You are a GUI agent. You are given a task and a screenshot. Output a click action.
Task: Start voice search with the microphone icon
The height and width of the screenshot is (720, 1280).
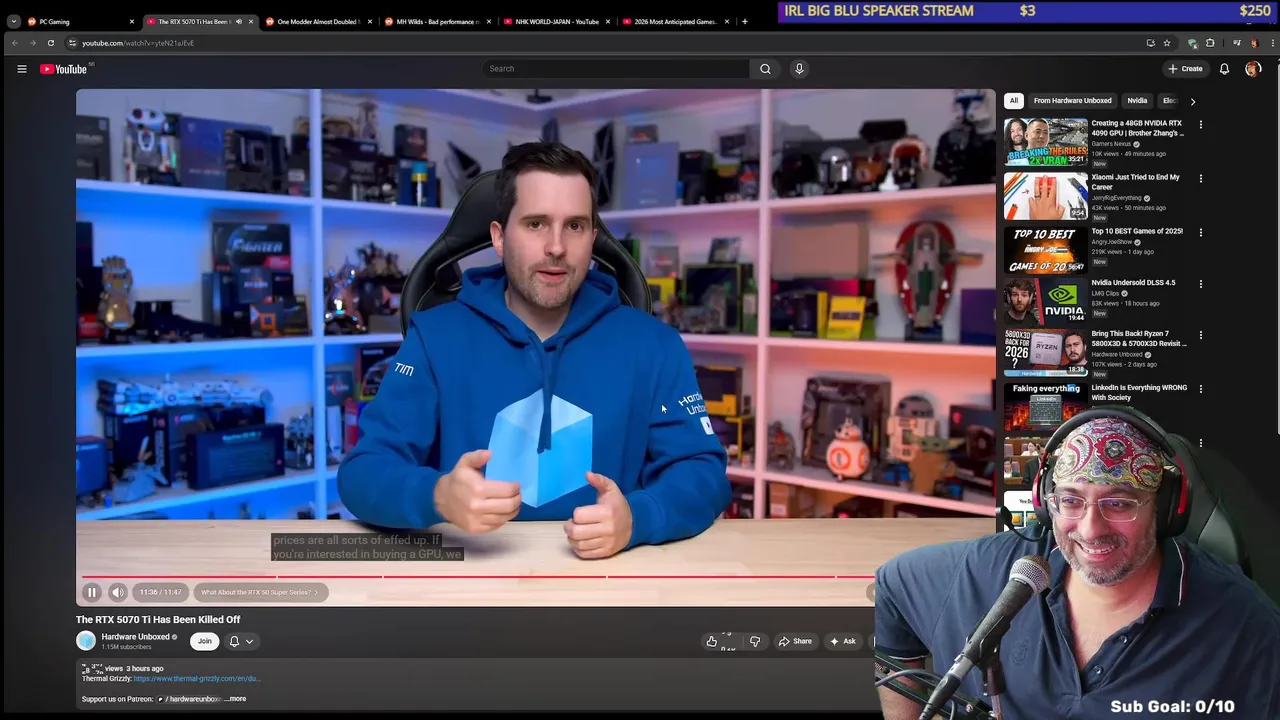coord(799,69)
